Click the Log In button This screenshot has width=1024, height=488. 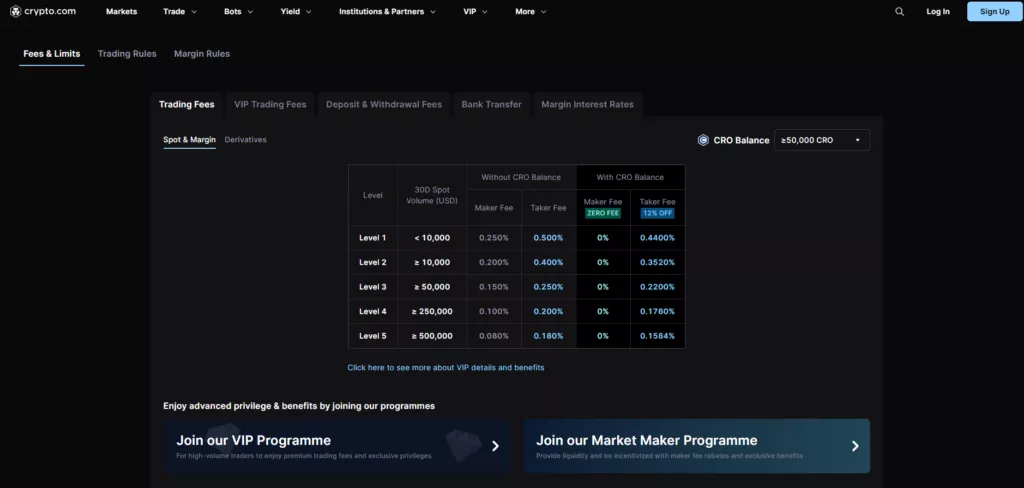coord(938,12)
